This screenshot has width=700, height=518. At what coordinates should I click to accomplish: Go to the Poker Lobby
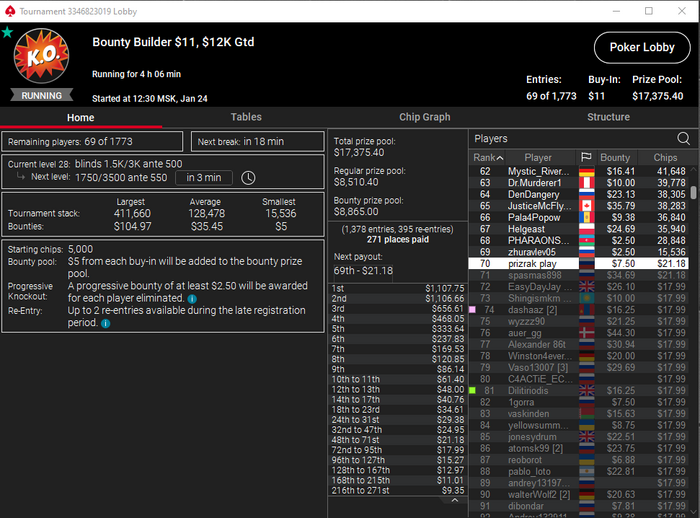point(642,47)
